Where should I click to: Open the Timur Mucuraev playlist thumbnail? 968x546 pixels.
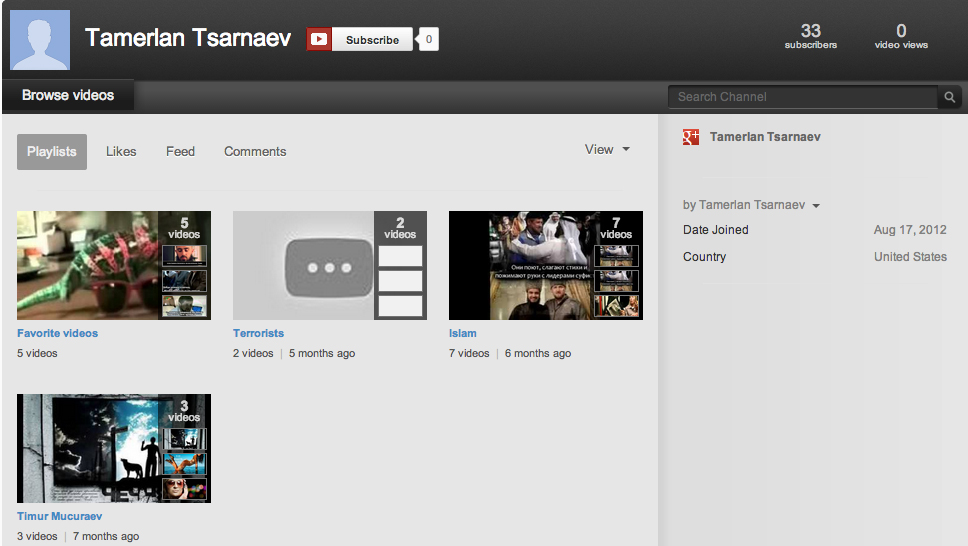pos(113,448)
